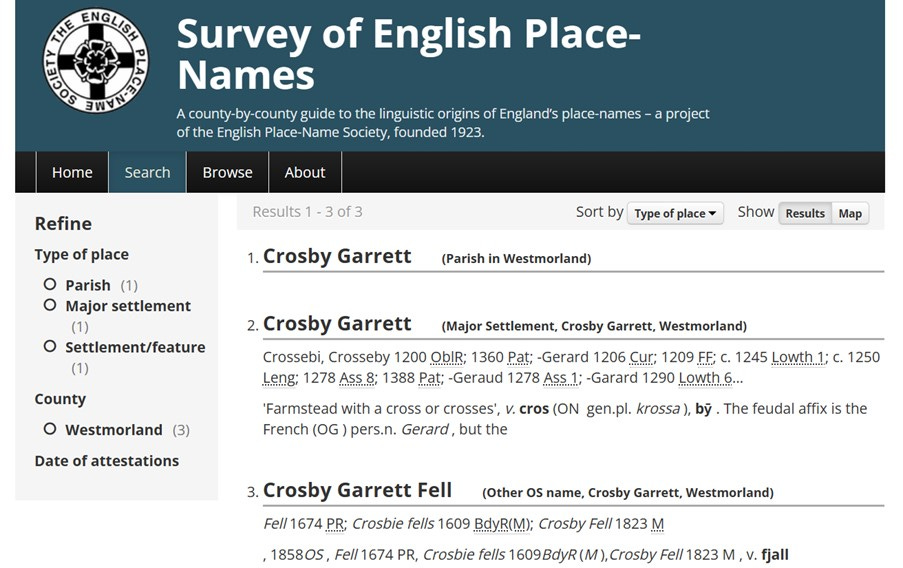Viewport: 903px width, 568px height.
Task: Expand the Type of place filter heading
Action: 81,255
